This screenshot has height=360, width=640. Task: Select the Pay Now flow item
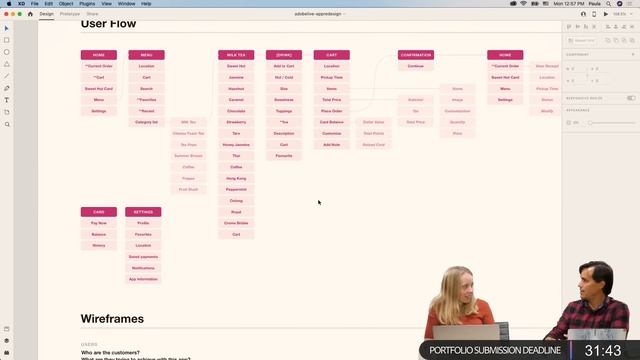point(99,223)
